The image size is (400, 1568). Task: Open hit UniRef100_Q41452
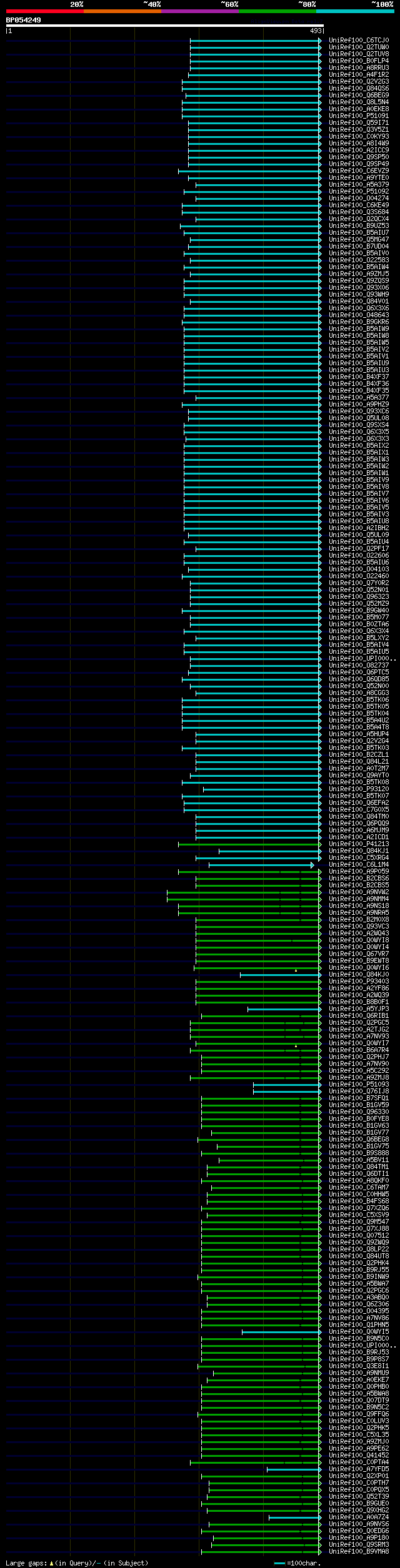tap(359, 1456)
